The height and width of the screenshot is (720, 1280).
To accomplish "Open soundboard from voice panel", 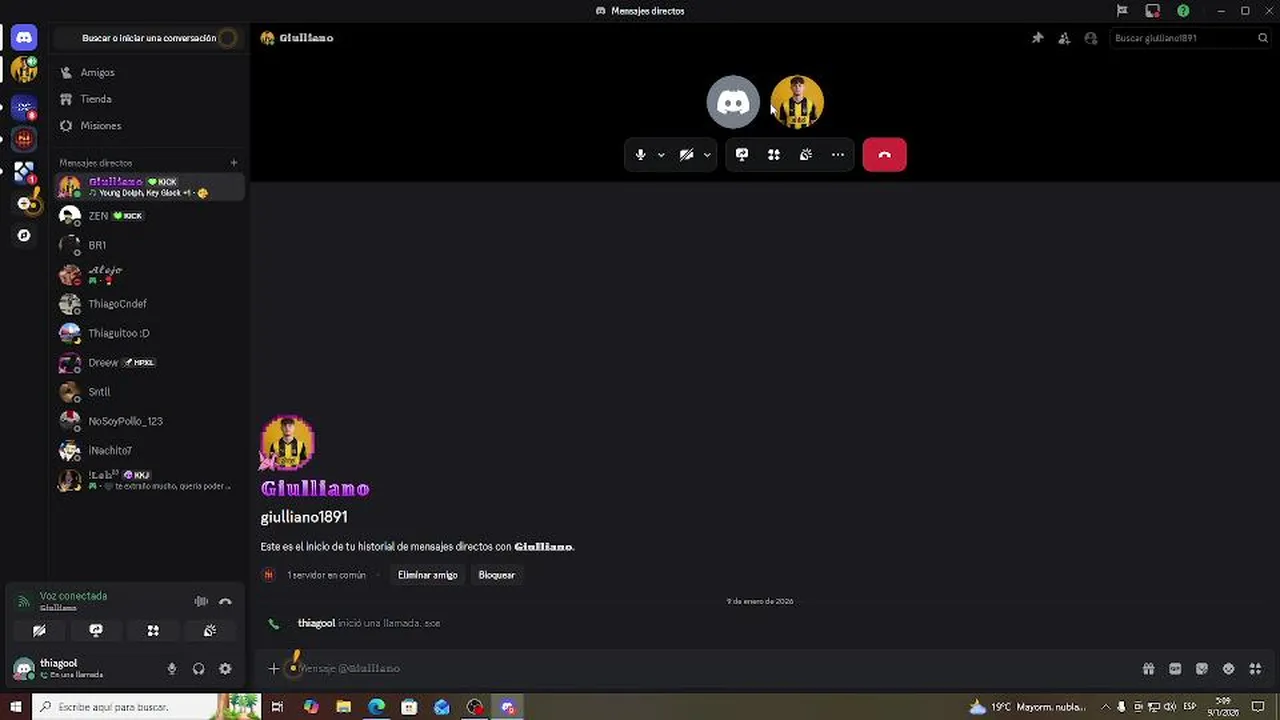I will click(x=210, y=631).
